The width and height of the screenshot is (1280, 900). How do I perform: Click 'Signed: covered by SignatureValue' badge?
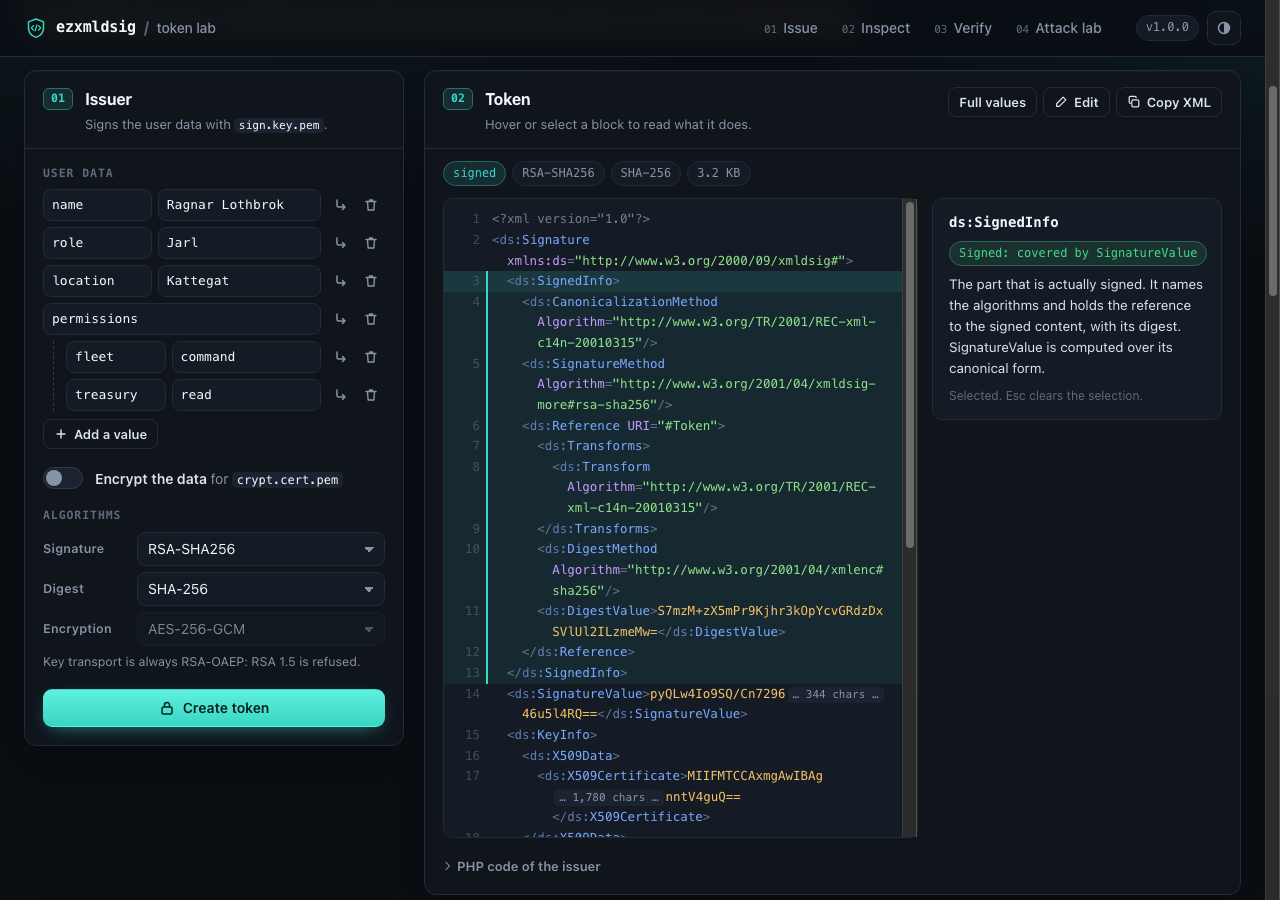(1078, 253)
